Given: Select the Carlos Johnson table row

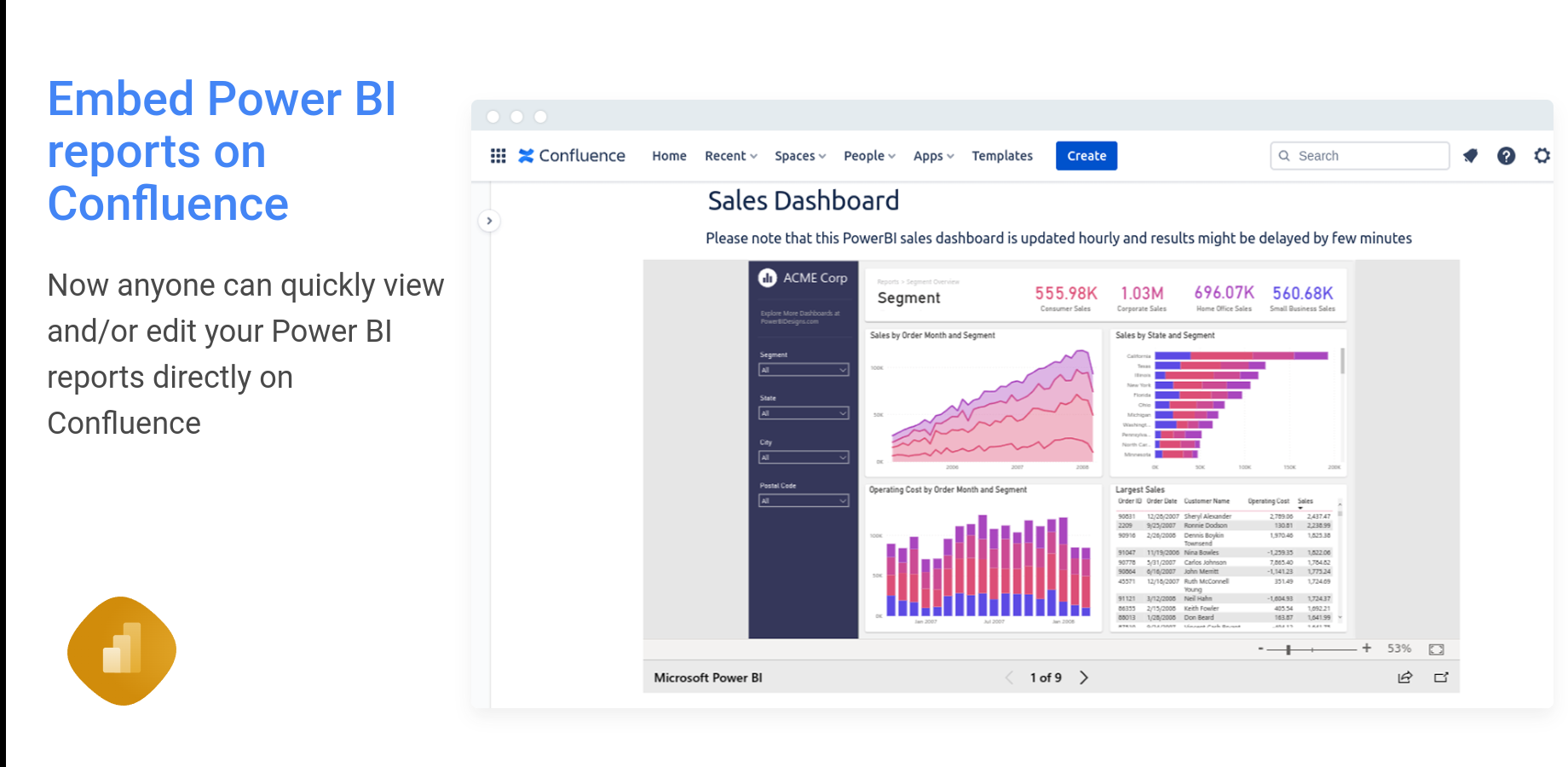Looking at the screenshot, I should 1224,562.
